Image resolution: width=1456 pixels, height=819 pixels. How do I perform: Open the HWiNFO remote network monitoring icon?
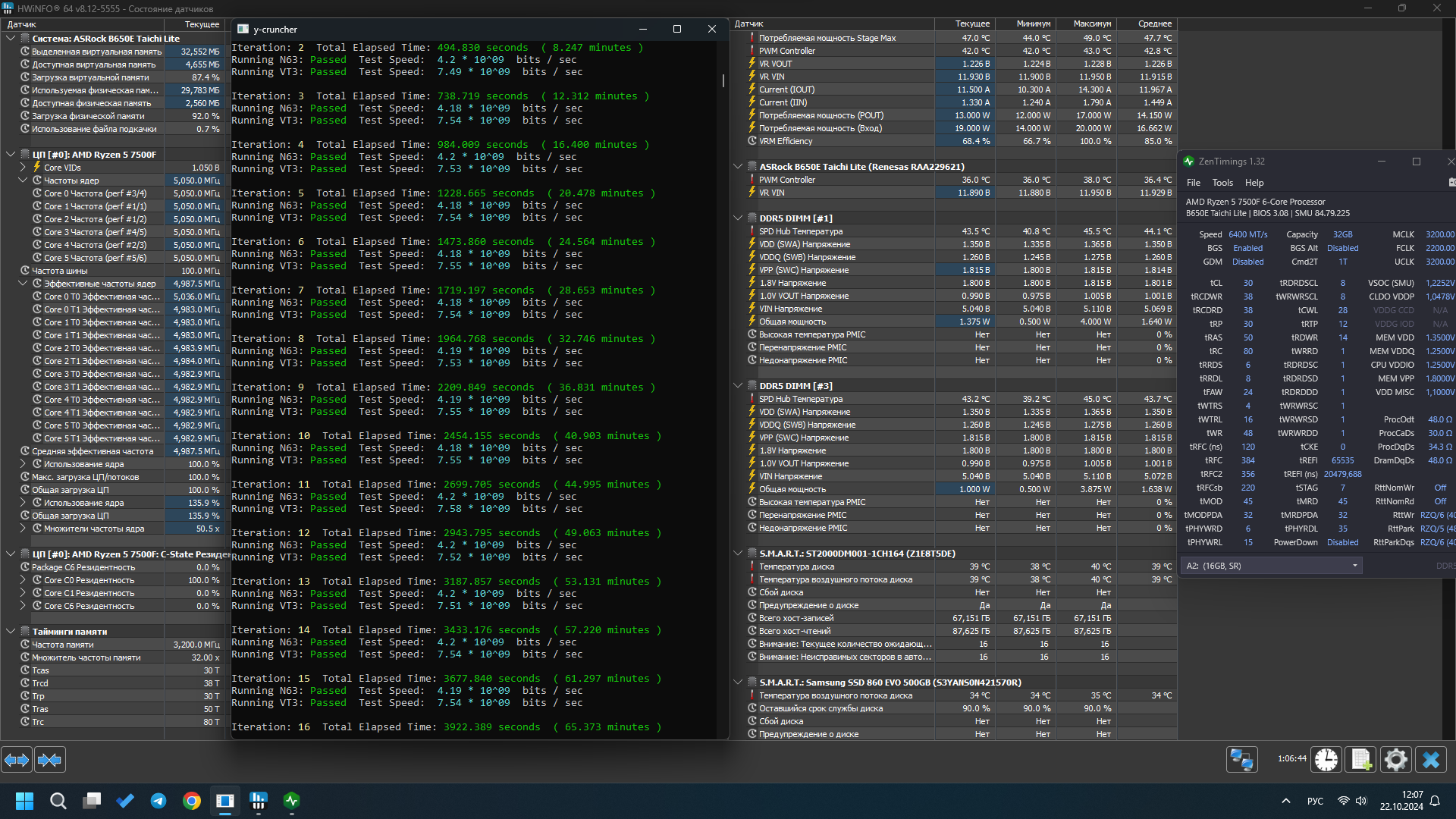1241,759
